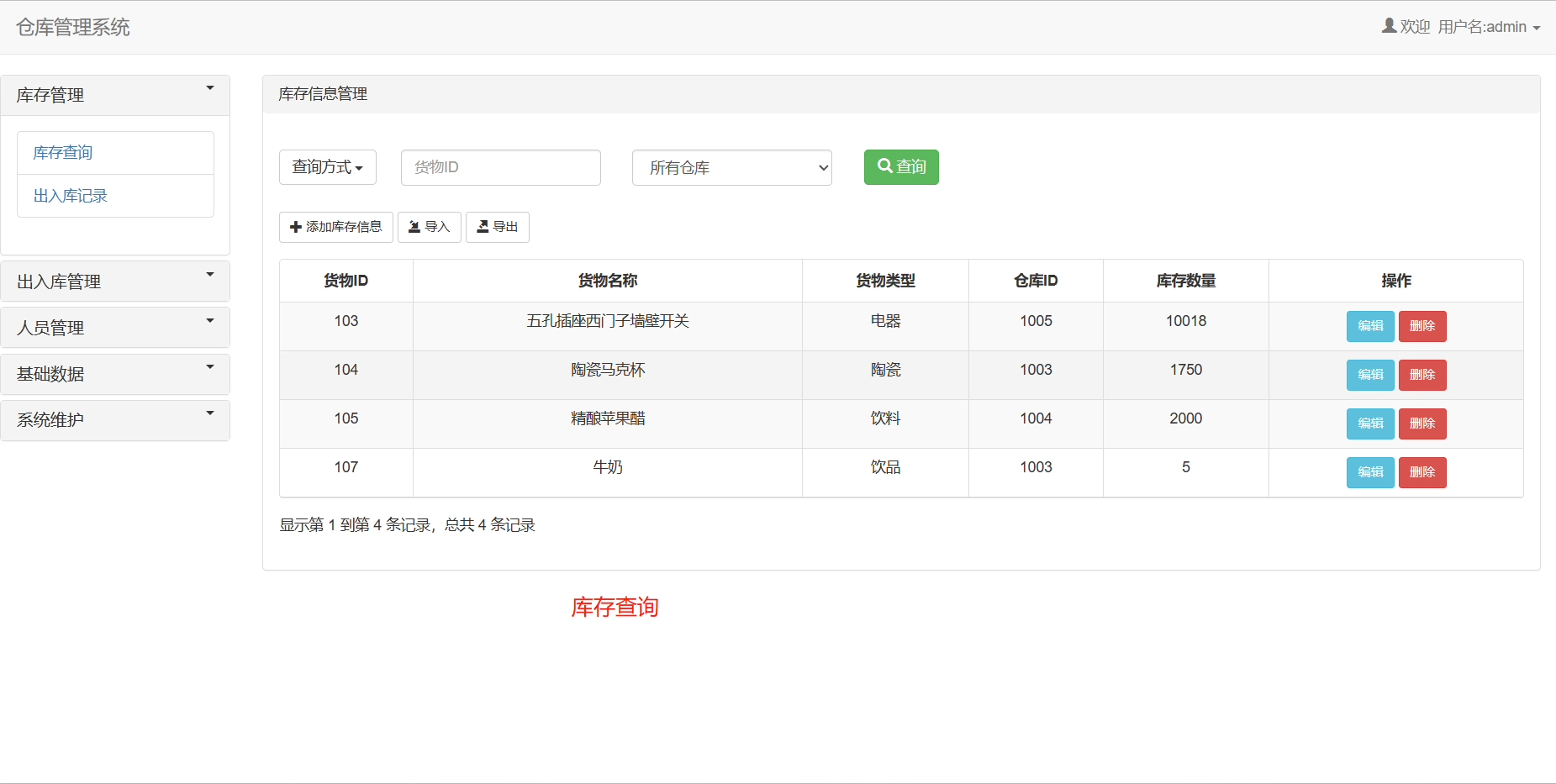The image size is (1556, 784).
Task: Expand the 系统维护 sidebar section
Action: (115, 420)
